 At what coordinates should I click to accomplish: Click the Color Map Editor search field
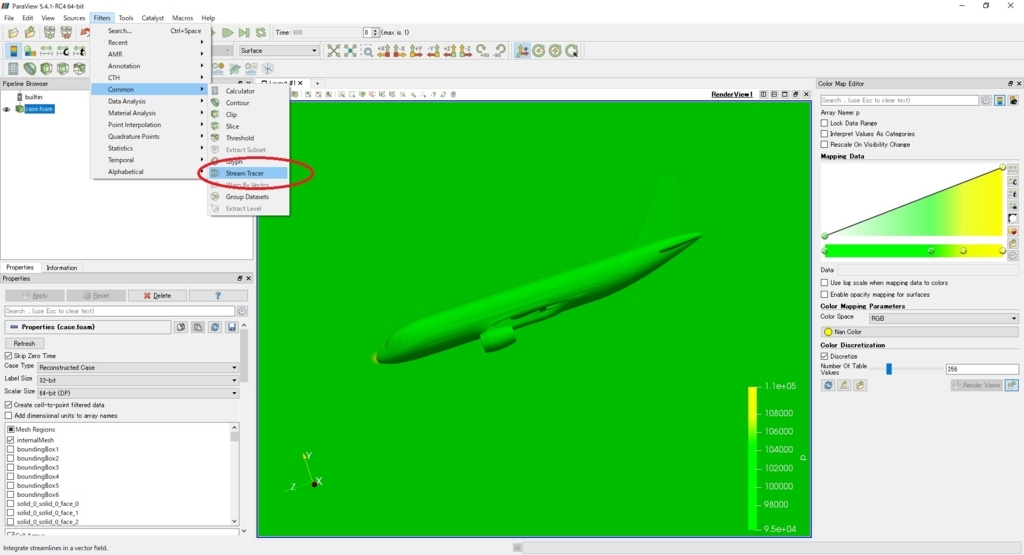pos(899,101)
